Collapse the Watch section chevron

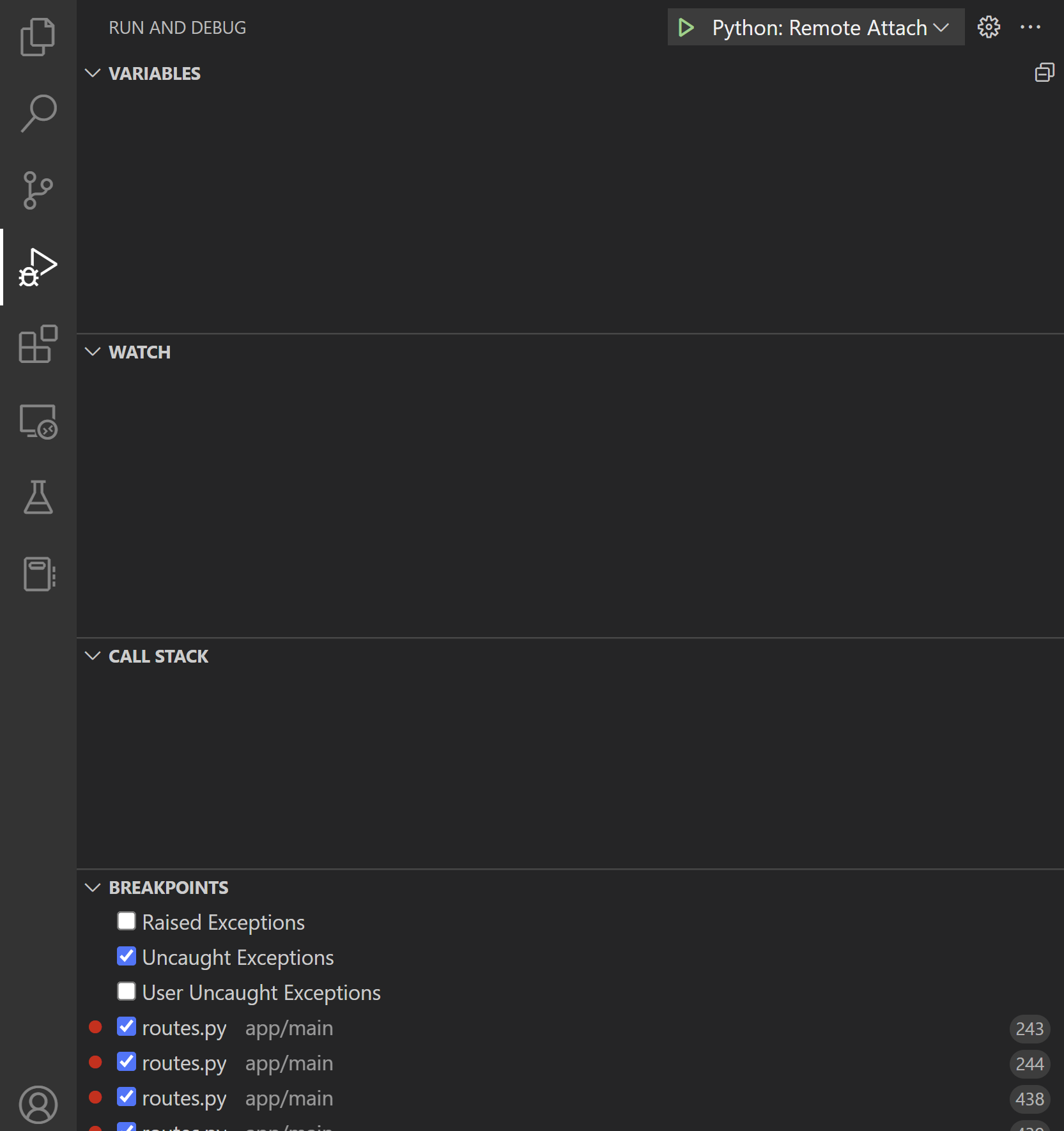93,351
